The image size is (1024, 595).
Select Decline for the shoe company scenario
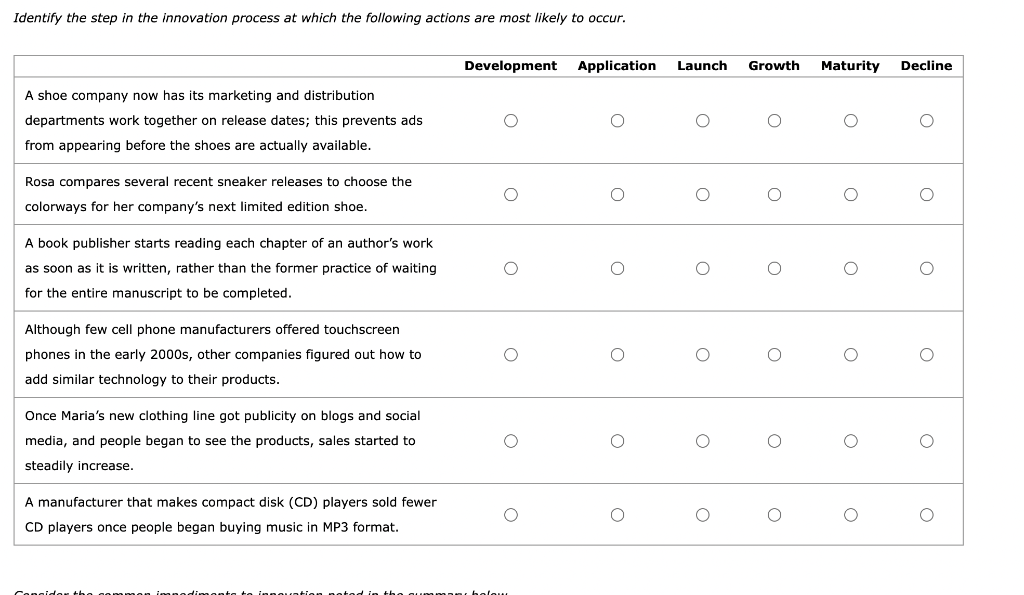click(926, 120)
